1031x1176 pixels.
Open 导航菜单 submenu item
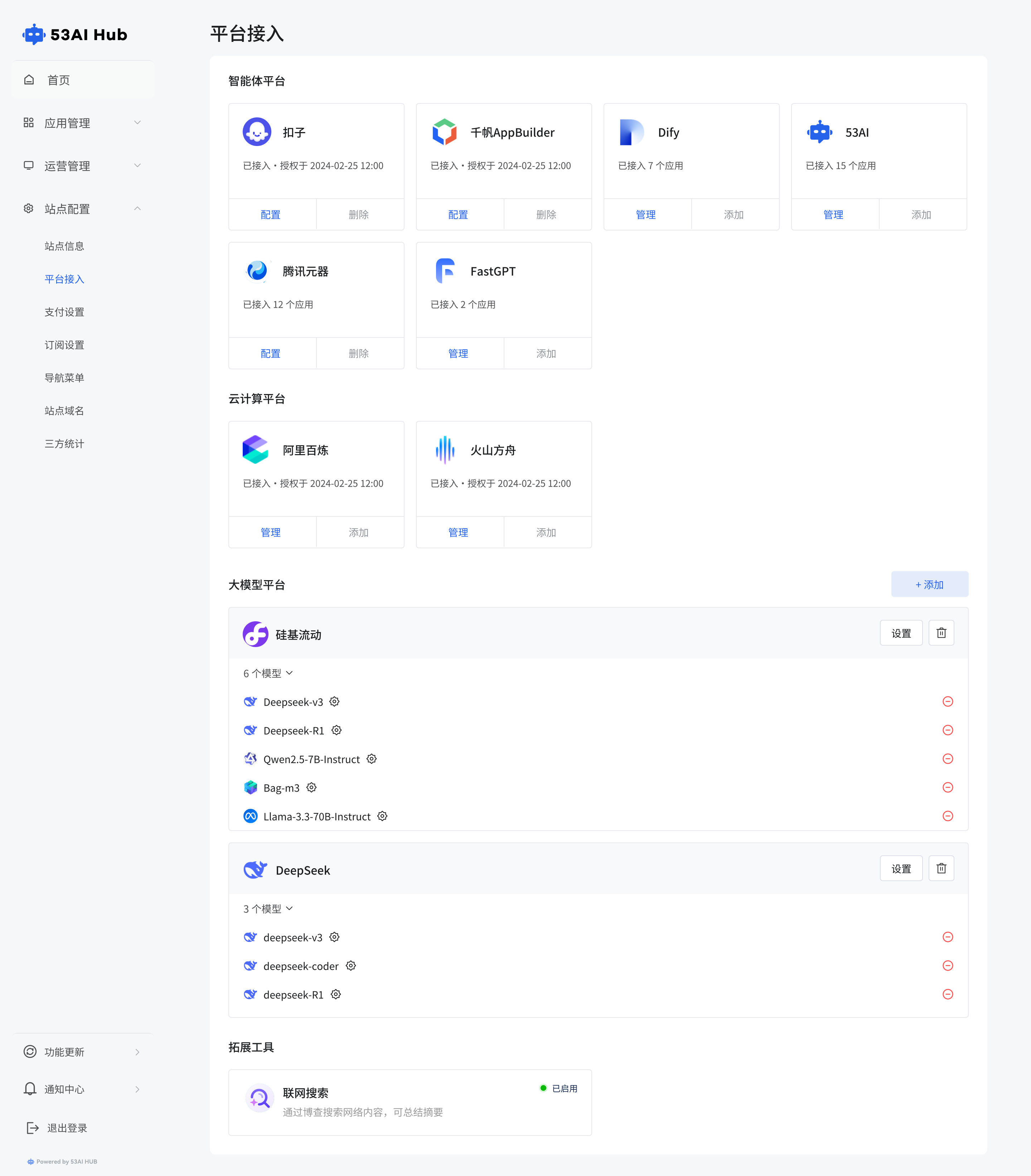(64, 378)
